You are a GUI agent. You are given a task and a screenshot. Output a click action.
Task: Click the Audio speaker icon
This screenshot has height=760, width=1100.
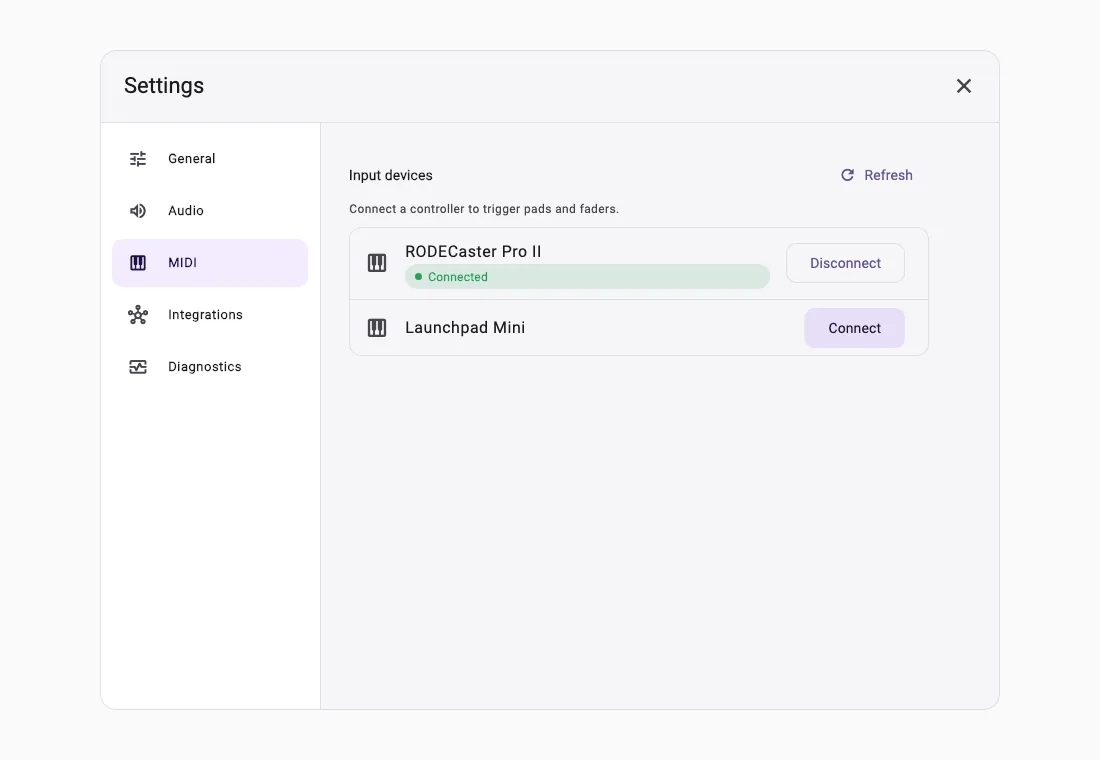tap(138, 211)
